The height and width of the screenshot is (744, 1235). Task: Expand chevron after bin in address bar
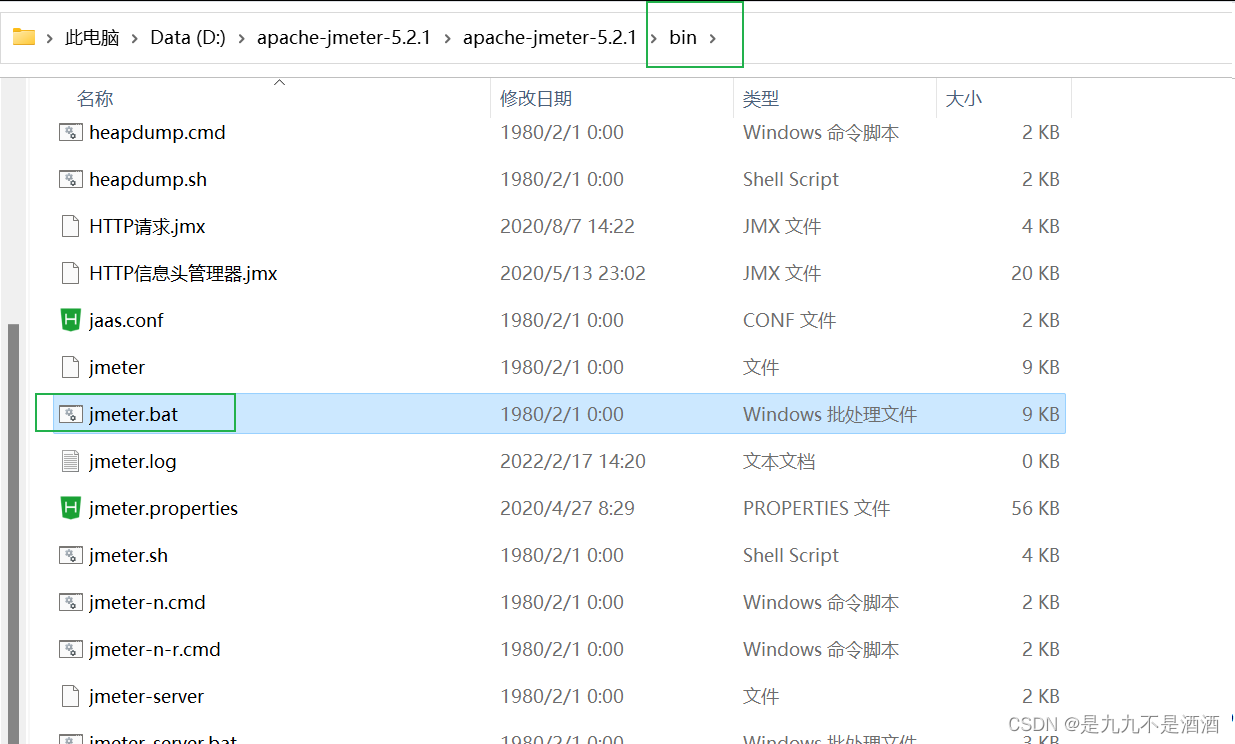713,38
